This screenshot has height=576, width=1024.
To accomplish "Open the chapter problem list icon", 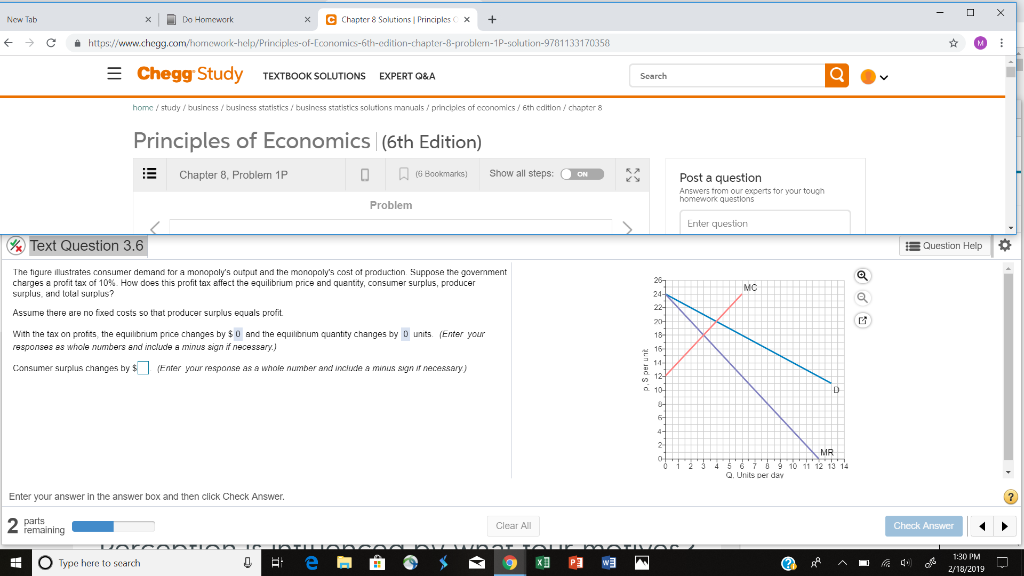I will pyautogui.click(x=149, y=174).
